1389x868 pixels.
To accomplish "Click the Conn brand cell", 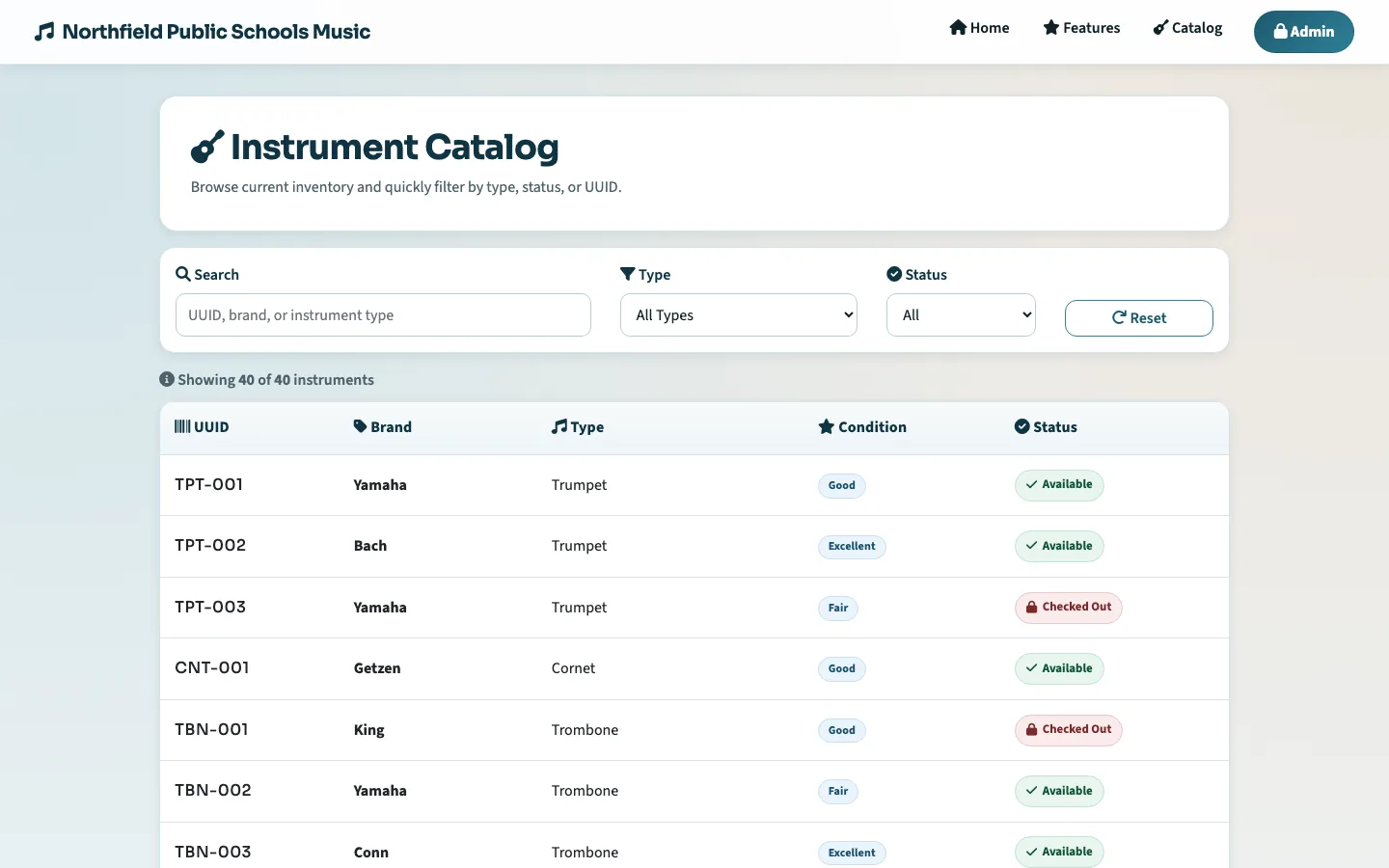I will [x=371, y=853].
